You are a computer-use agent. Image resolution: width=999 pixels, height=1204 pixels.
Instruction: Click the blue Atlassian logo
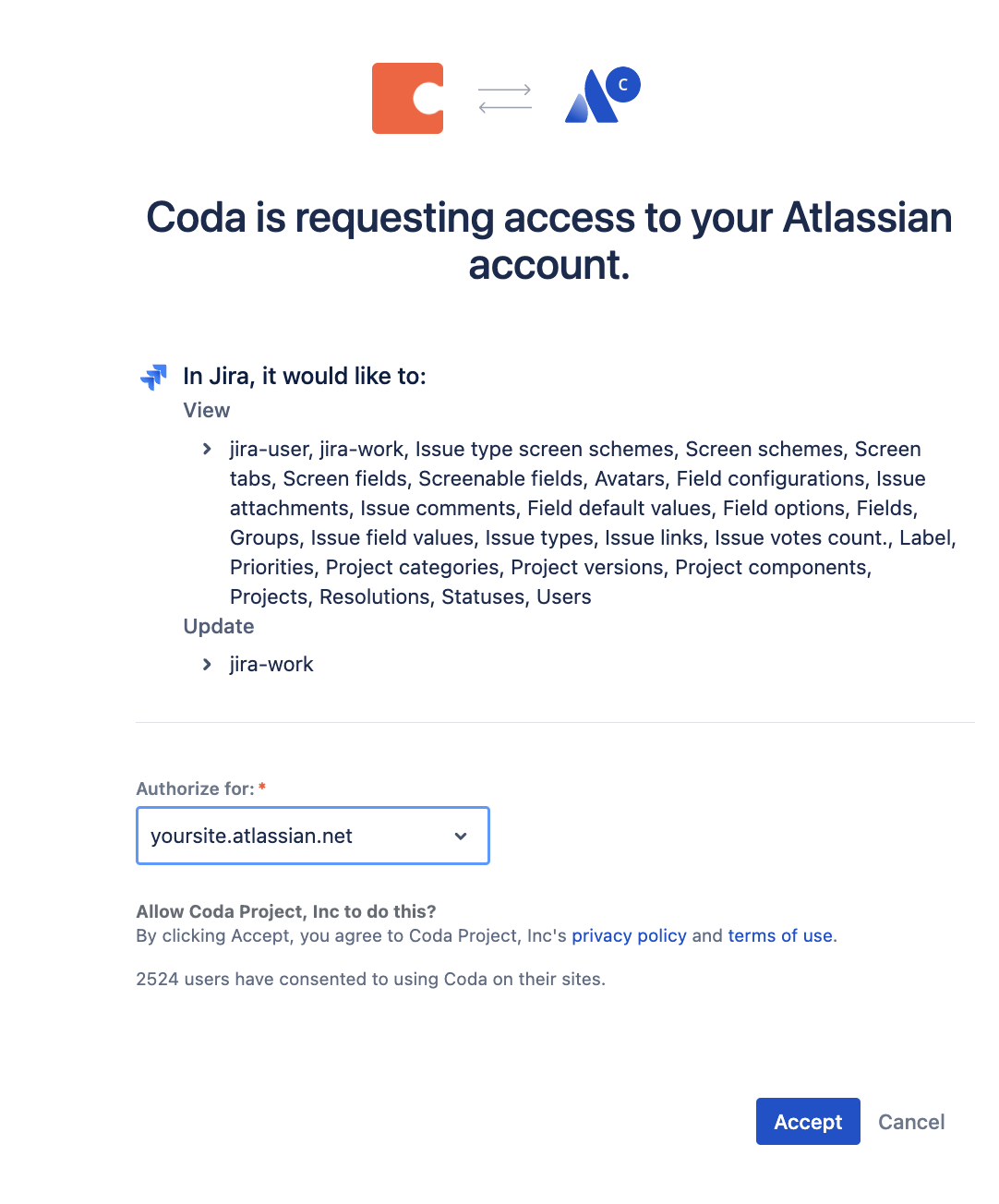pos(589,100)
